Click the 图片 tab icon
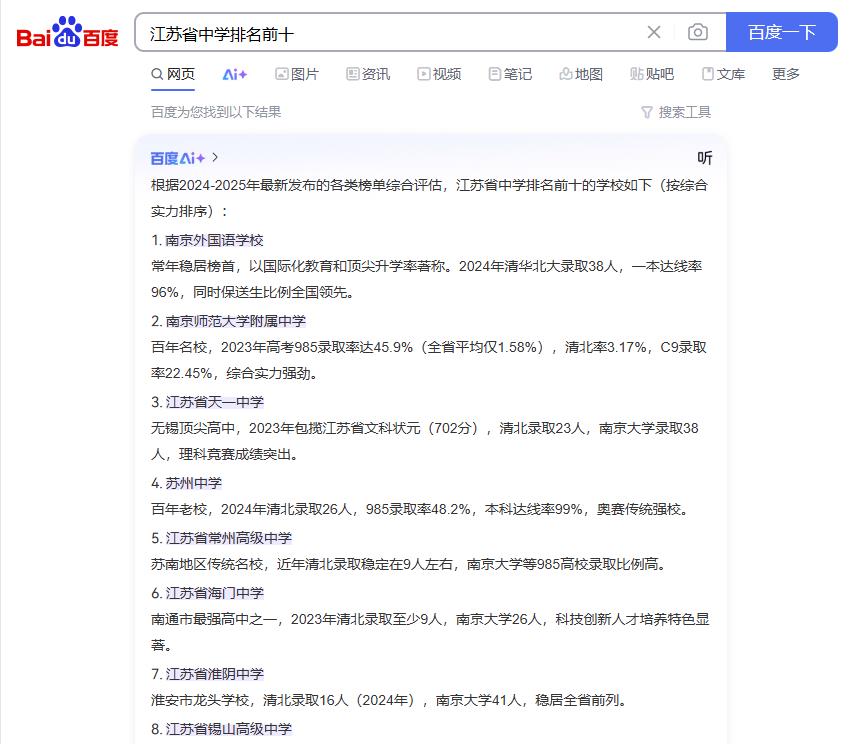This screenshot has height=744, width=850. (x=281, y=74)
